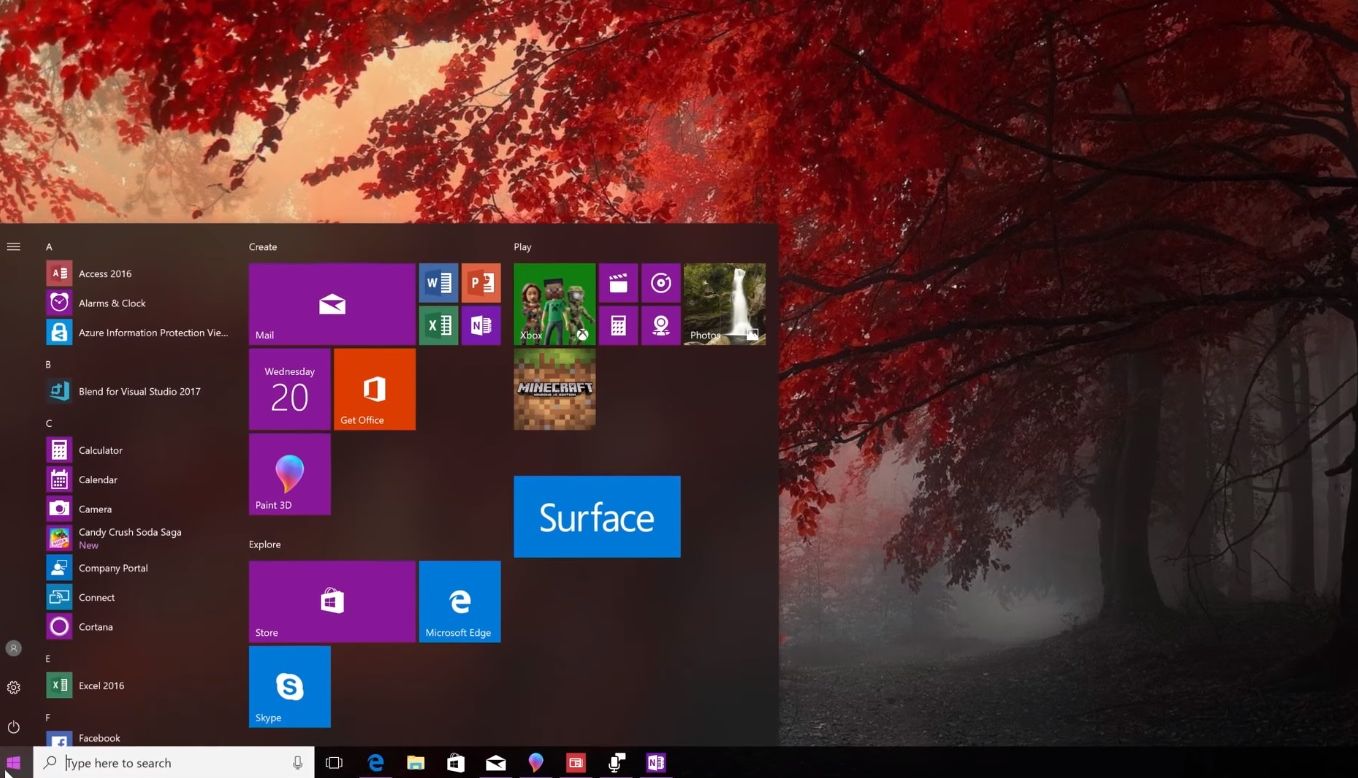Open Settings via the gear icon
Image resolution: width=1358 pixels, height=778 pixels.
[14, 687]
